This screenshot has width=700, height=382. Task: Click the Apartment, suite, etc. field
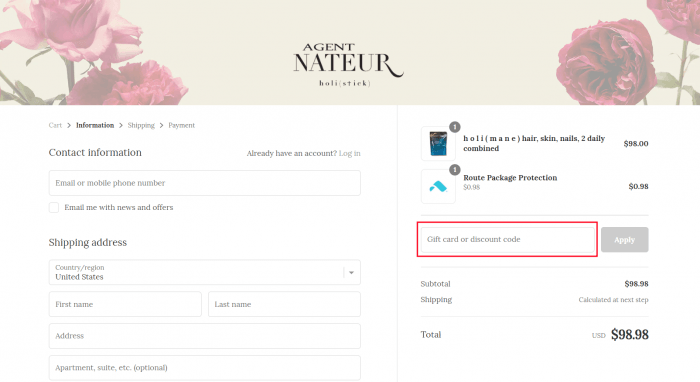click(x=204, y=368)
